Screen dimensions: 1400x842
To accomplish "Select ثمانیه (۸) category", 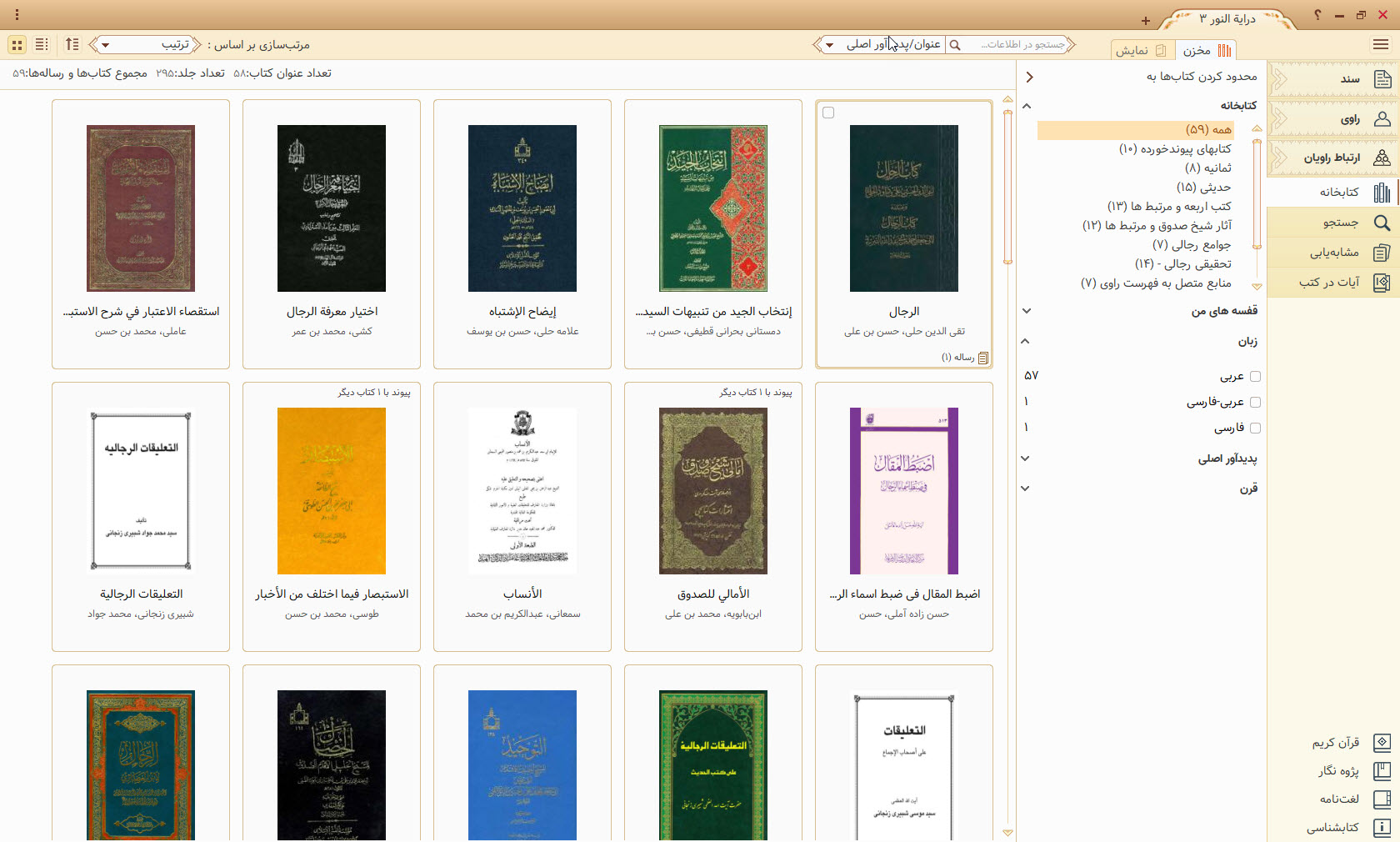I will (1208, 168).
